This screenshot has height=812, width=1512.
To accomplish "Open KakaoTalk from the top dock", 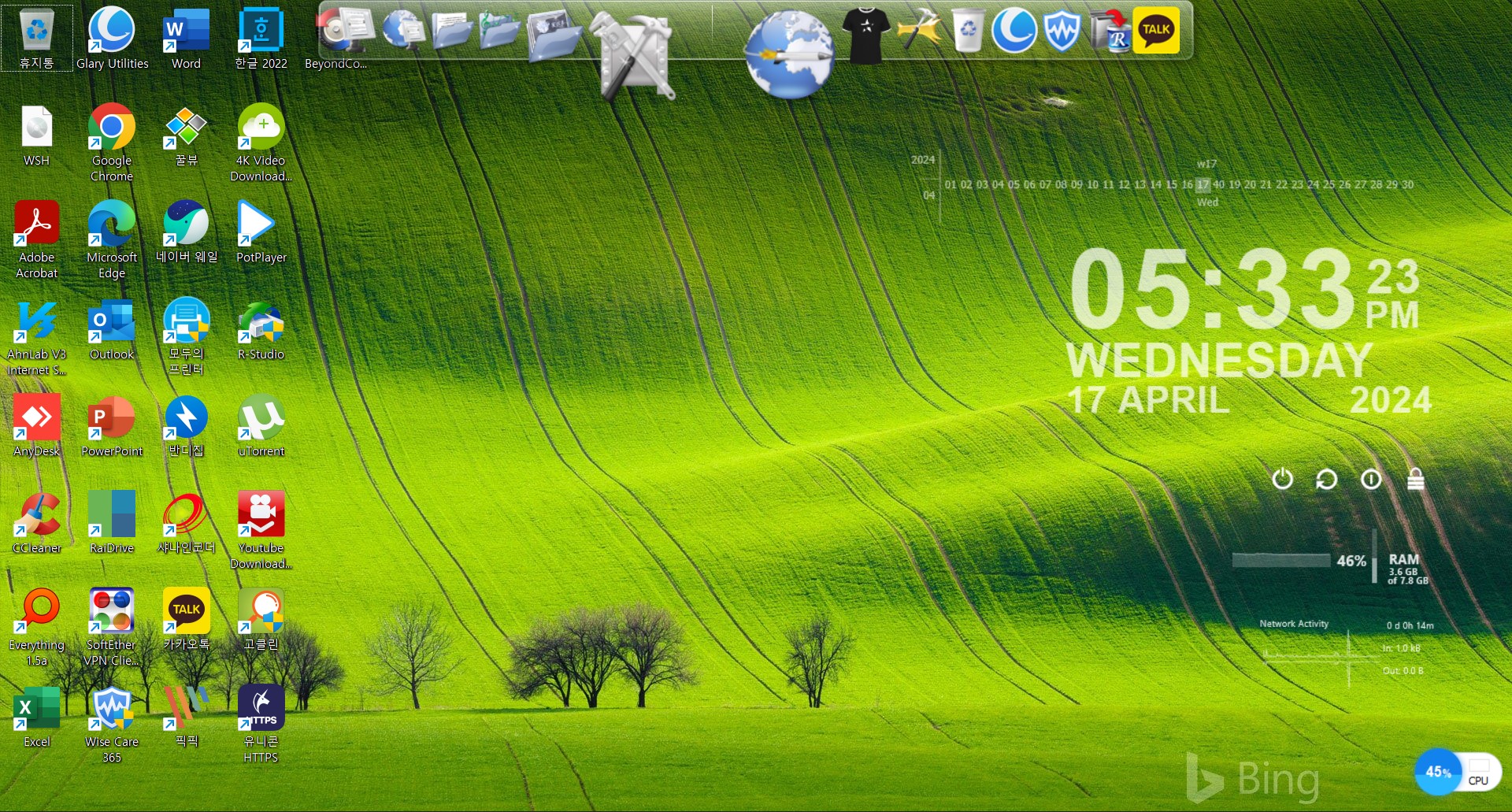I will coord(1156,30).
